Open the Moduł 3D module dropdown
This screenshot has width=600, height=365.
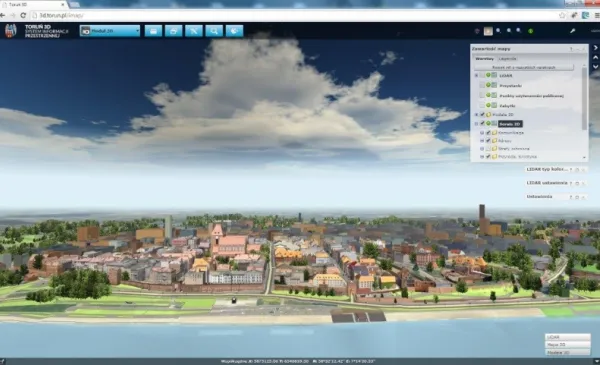click(x=110, y=31)
